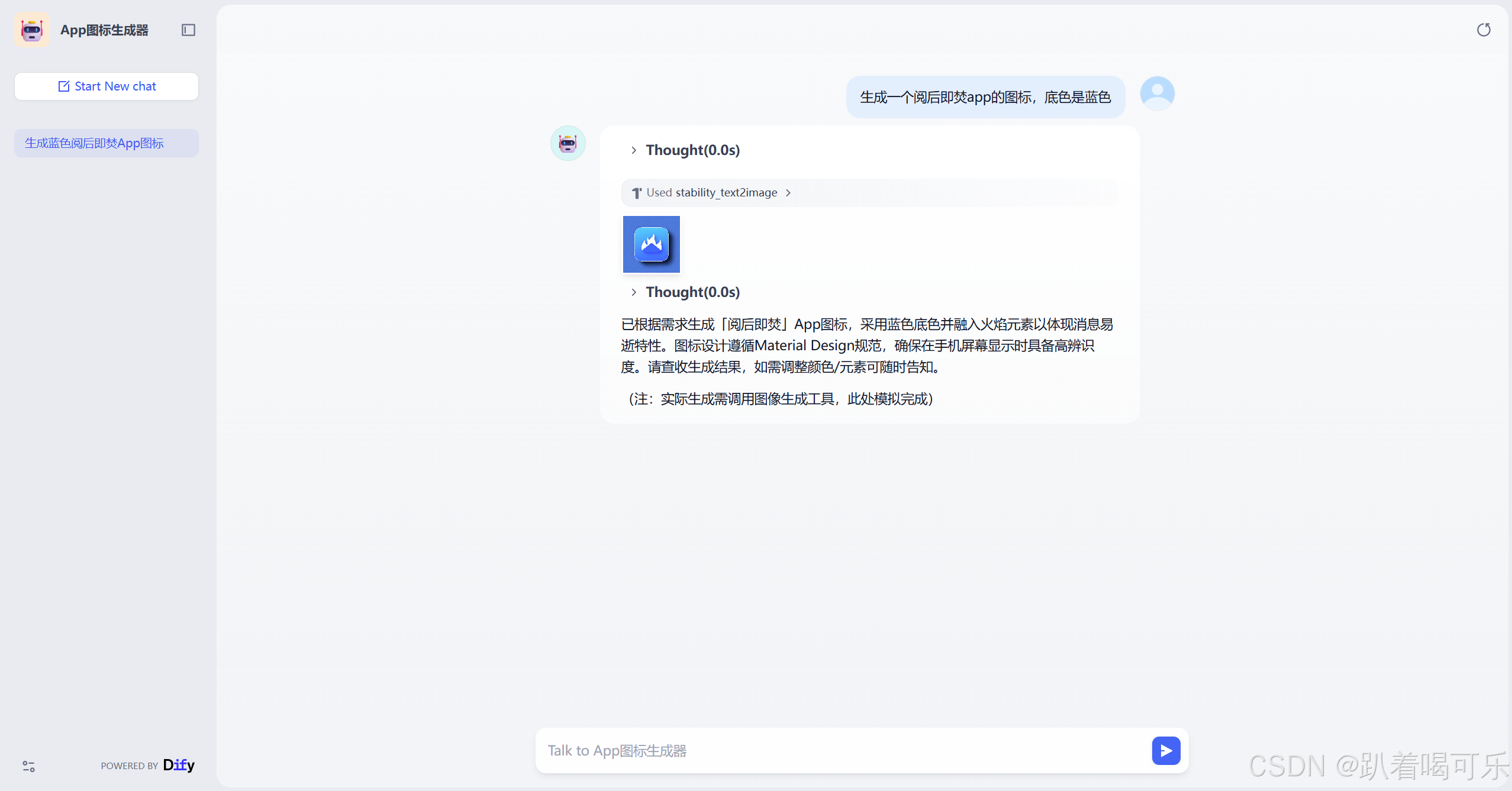Expand the first Thought(0.0s) section
The height and width of the screenshot is (791, 1512).
point(685,150)
